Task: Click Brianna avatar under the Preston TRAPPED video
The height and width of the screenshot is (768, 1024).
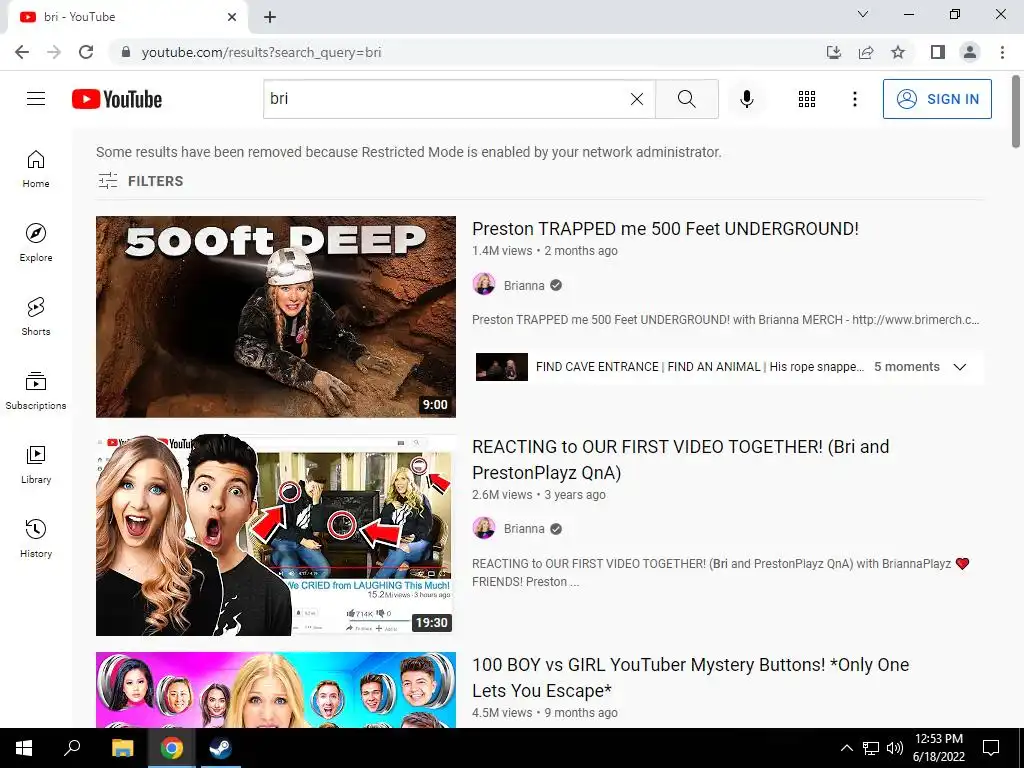Action: pyautogui.click(x=484, y=285)
